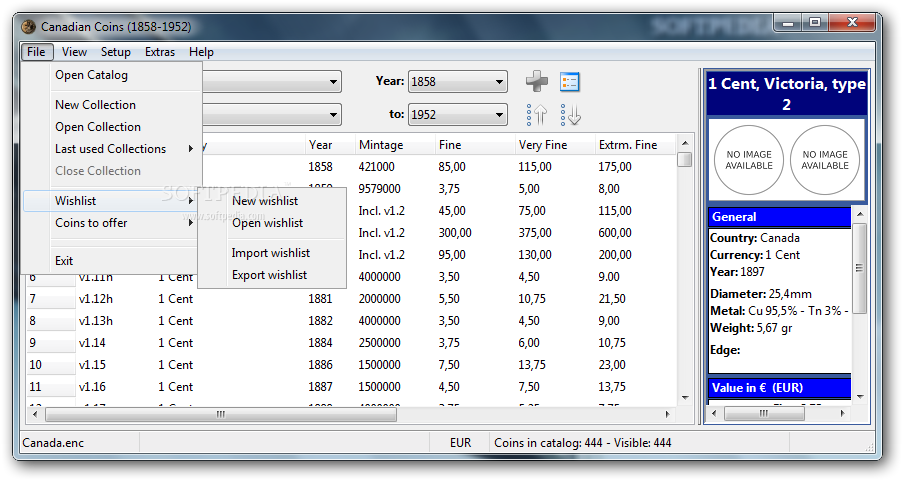Viewport: 903px width, 481px height.
Task: Sort by the Year column header
Action: tap(330, 145)
